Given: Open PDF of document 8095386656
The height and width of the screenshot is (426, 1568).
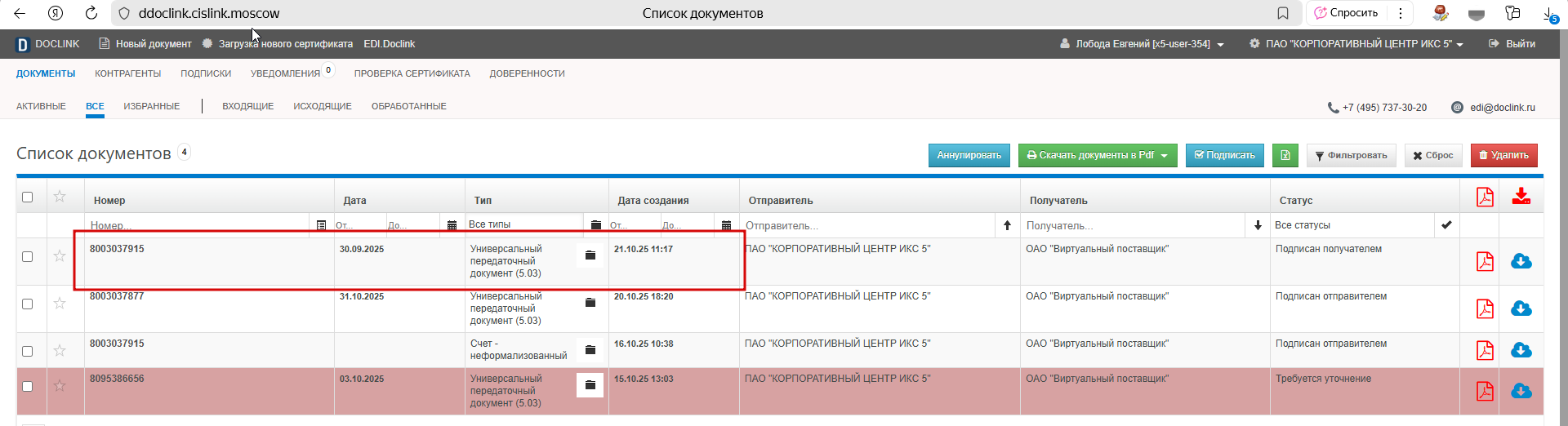Looking at the screenshot, I should tap(1485, 391).
